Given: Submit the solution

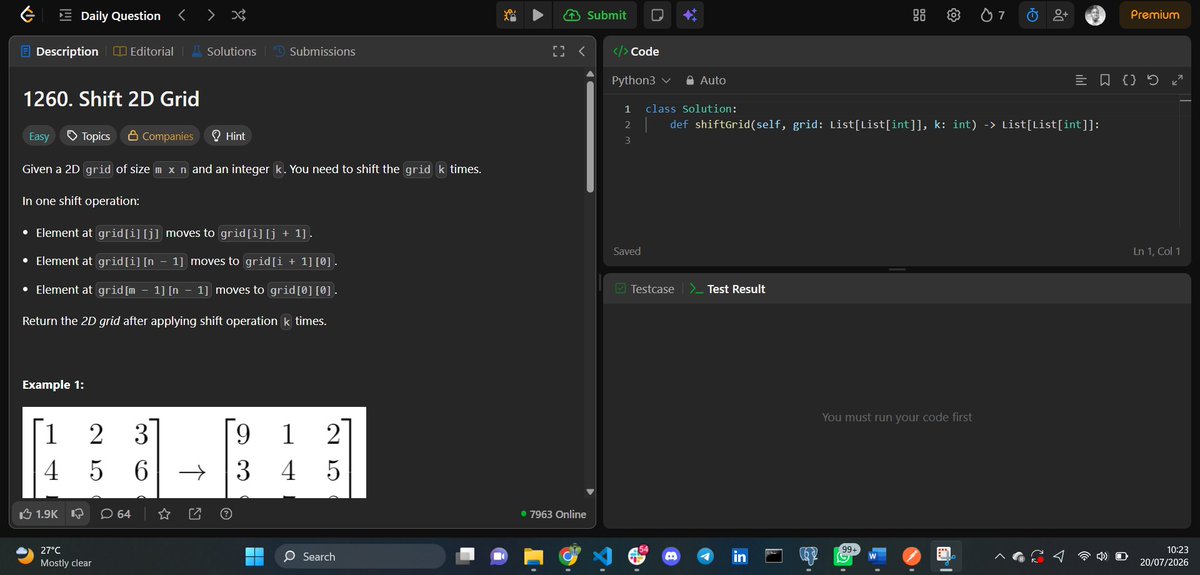Looking at the screenshot, I should pyautogui.click(x=596, y=15).
